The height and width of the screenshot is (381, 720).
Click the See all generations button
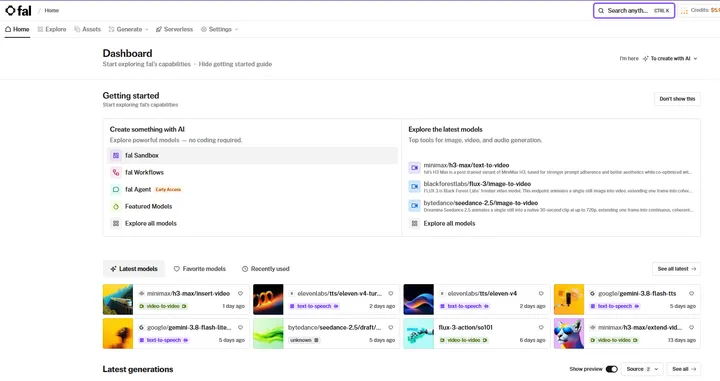point(684,369)
